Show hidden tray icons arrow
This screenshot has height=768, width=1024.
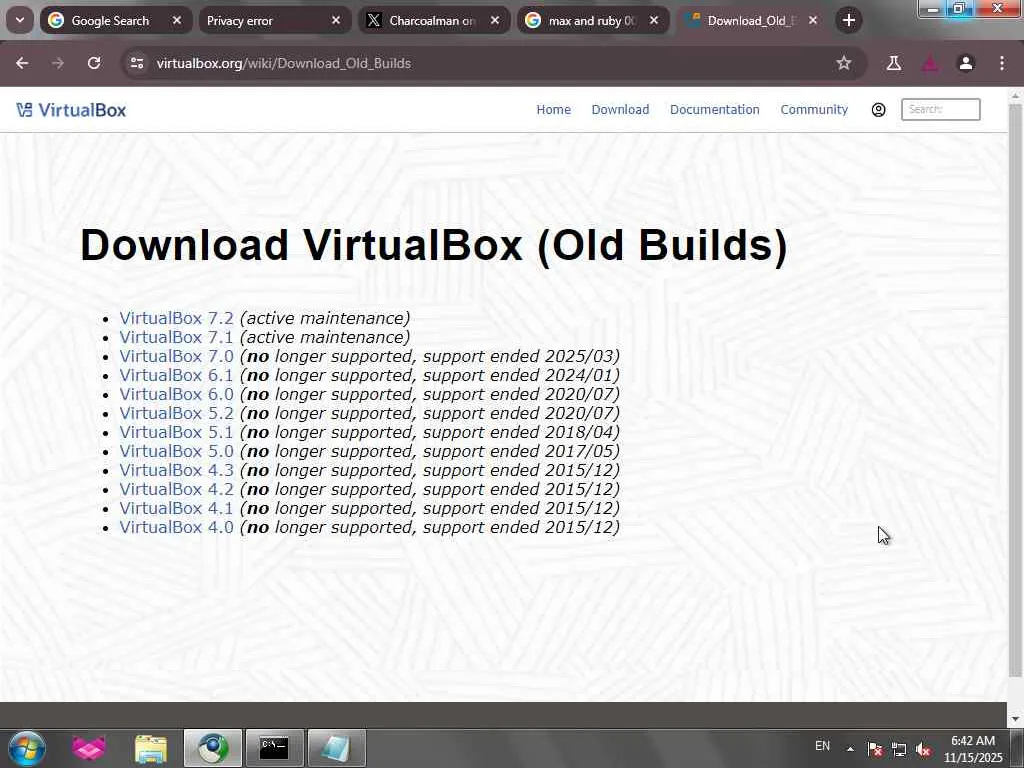click(x=850, y=749)
